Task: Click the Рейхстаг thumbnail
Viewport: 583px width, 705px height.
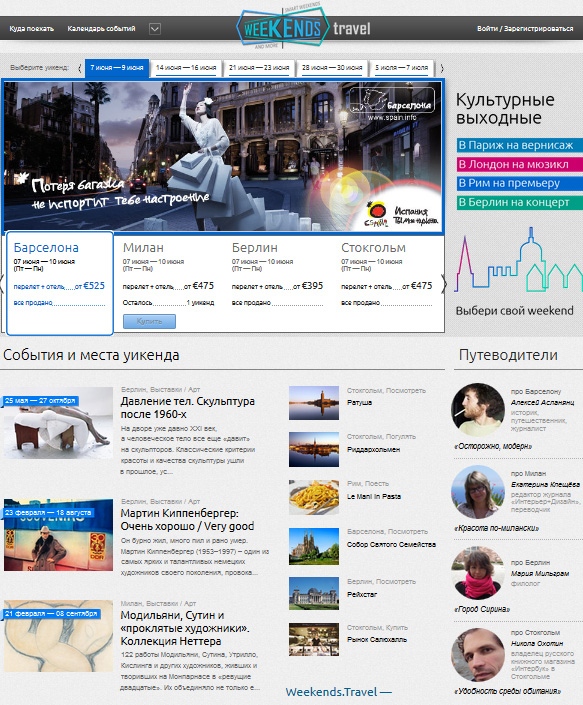Action: tap(314, 594)
